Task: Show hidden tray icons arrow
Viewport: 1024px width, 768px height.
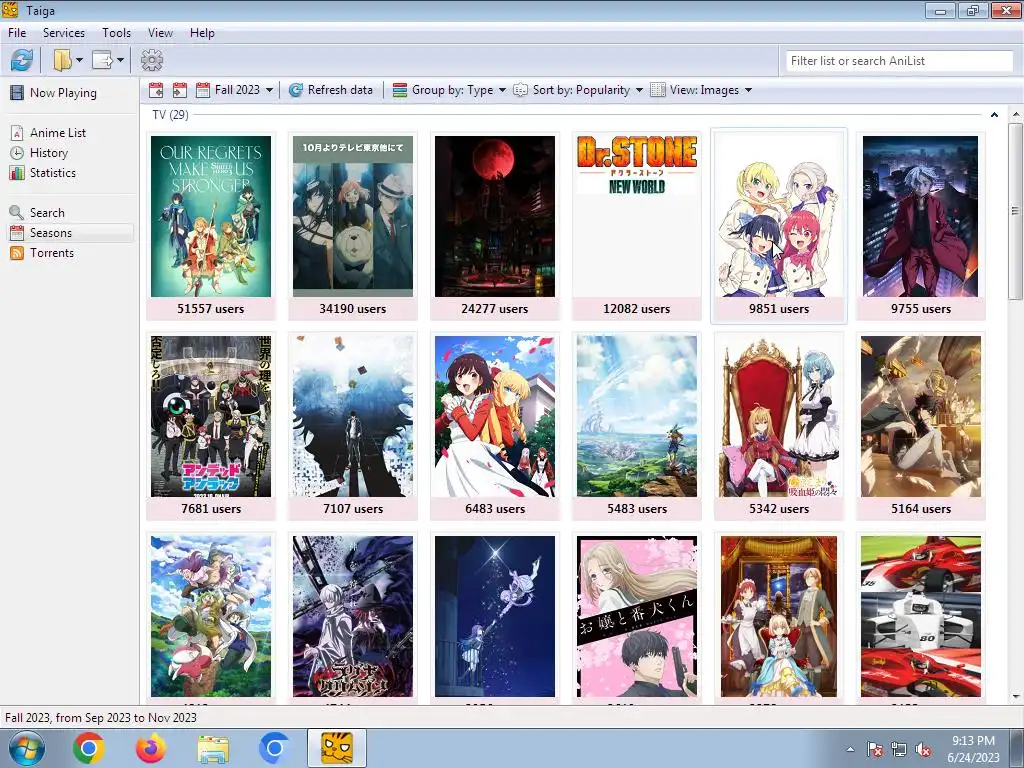Action: point(850,749)
